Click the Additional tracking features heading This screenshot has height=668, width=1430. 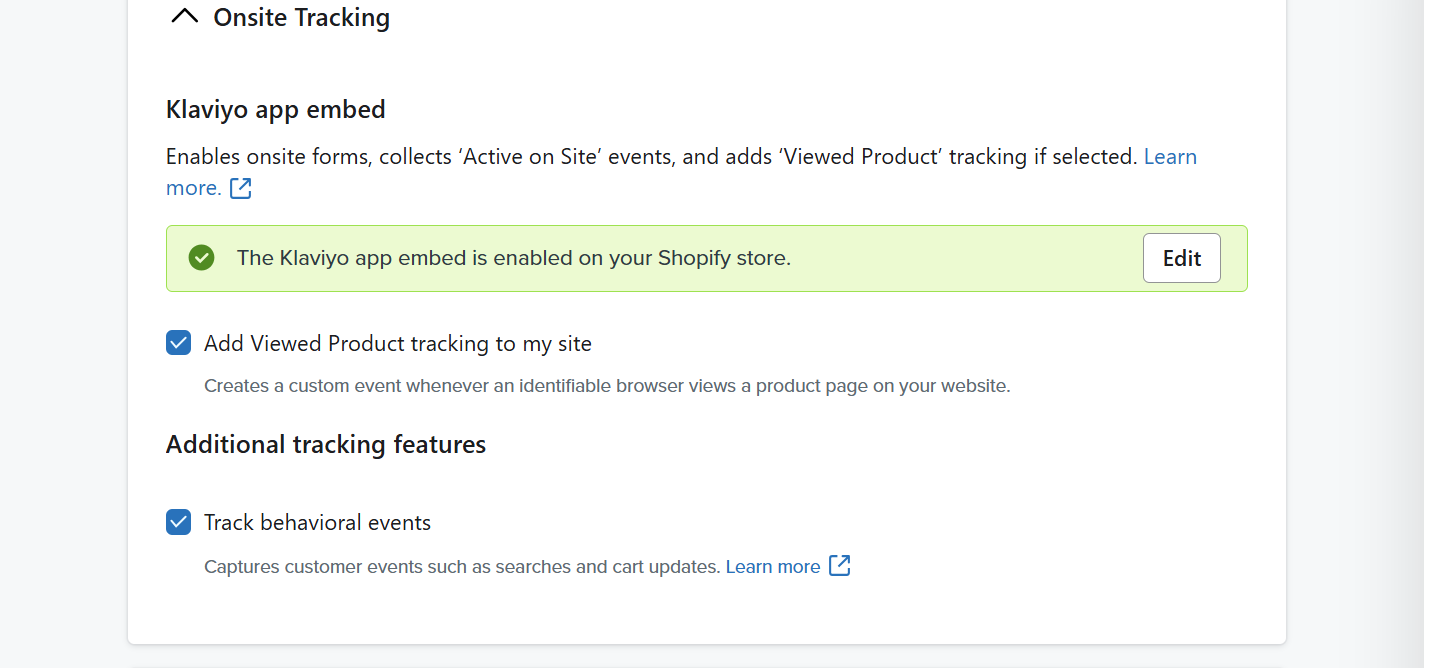[x=326, y=444]
